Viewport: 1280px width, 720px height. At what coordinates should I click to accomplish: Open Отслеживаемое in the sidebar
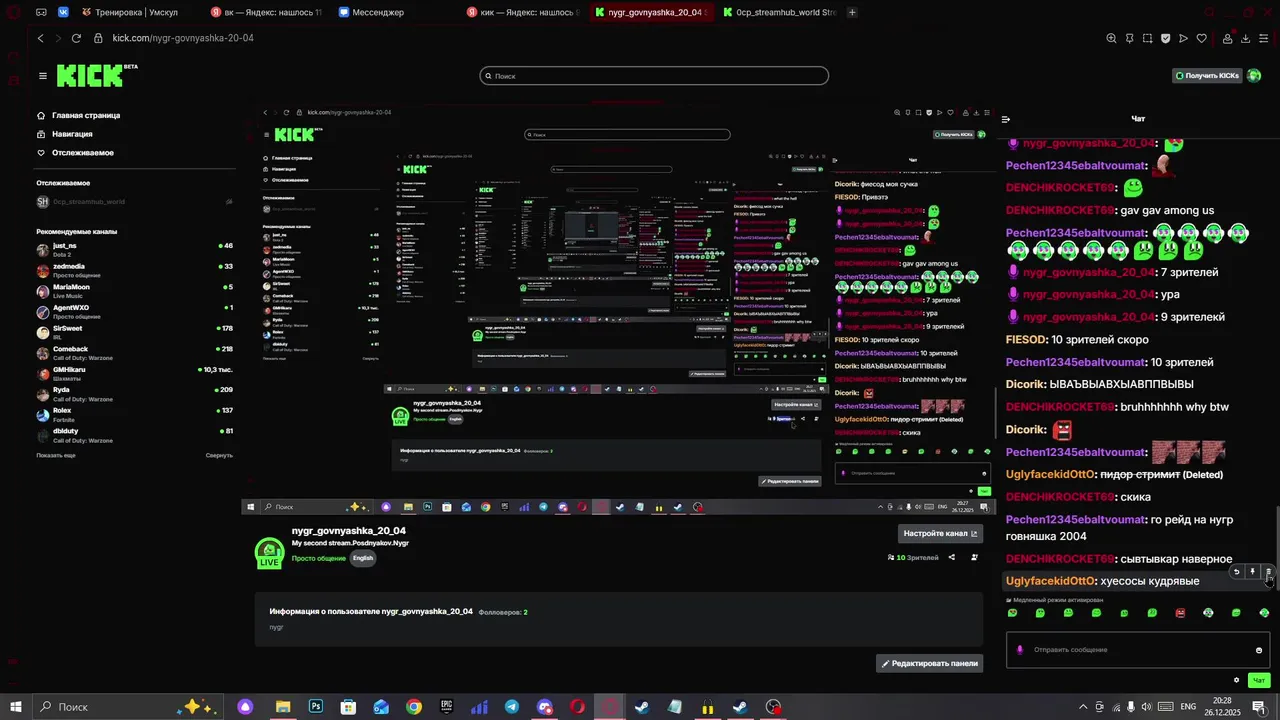[x=82, y=153]
